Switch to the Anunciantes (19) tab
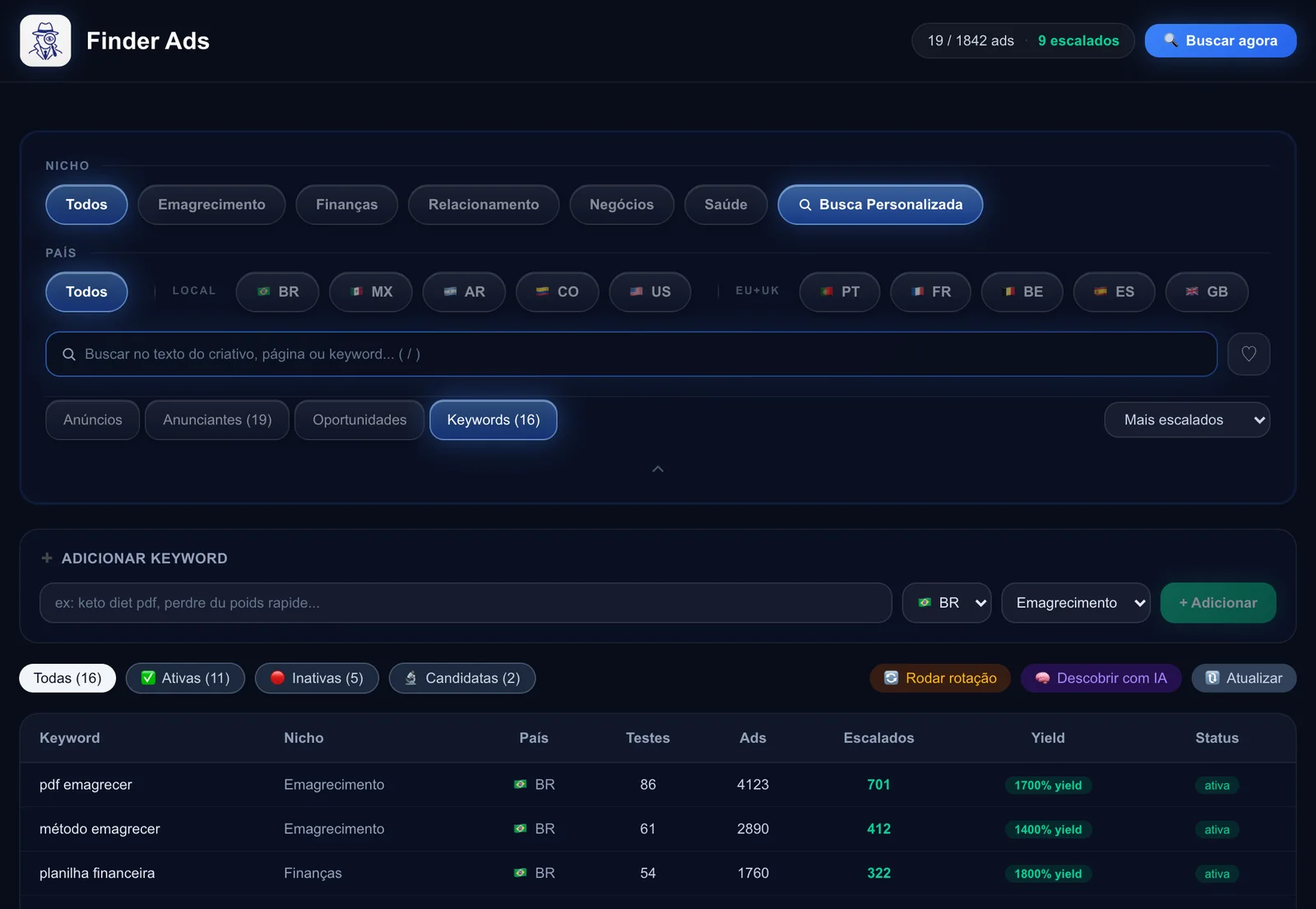Viewport: 1316px width, 909px height. (217, 420)
